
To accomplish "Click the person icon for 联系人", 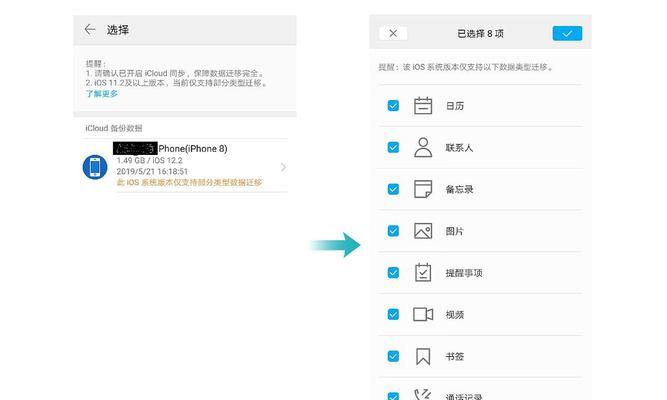I will [x=423, y=147].
